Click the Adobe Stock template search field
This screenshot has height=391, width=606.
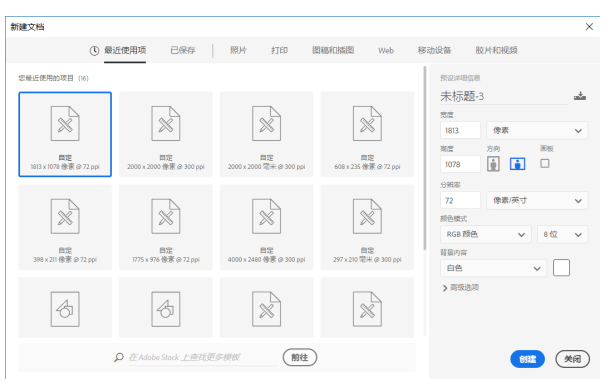(203, 357)
